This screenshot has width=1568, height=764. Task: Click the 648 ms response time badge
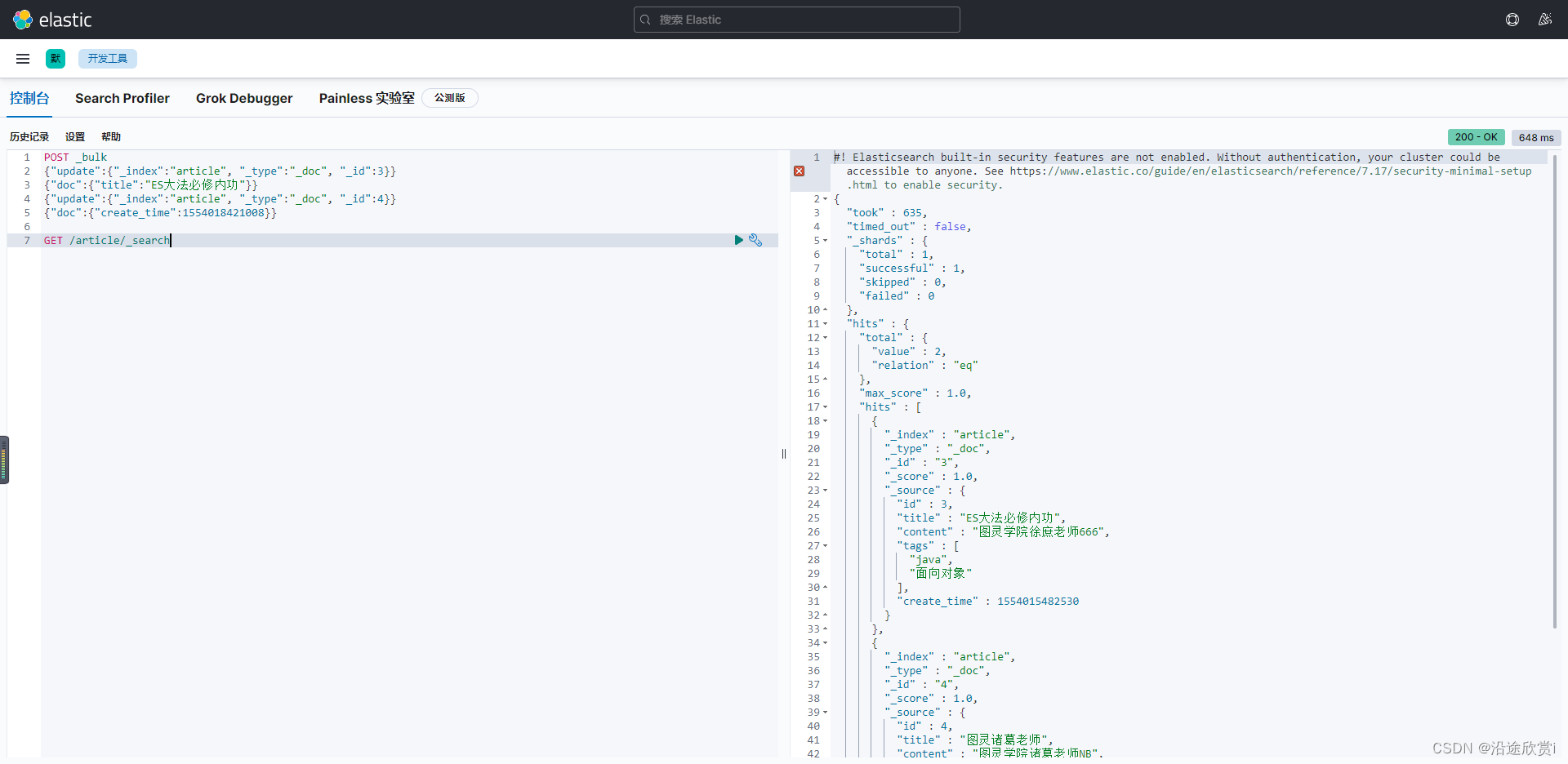click(1536, 138)
